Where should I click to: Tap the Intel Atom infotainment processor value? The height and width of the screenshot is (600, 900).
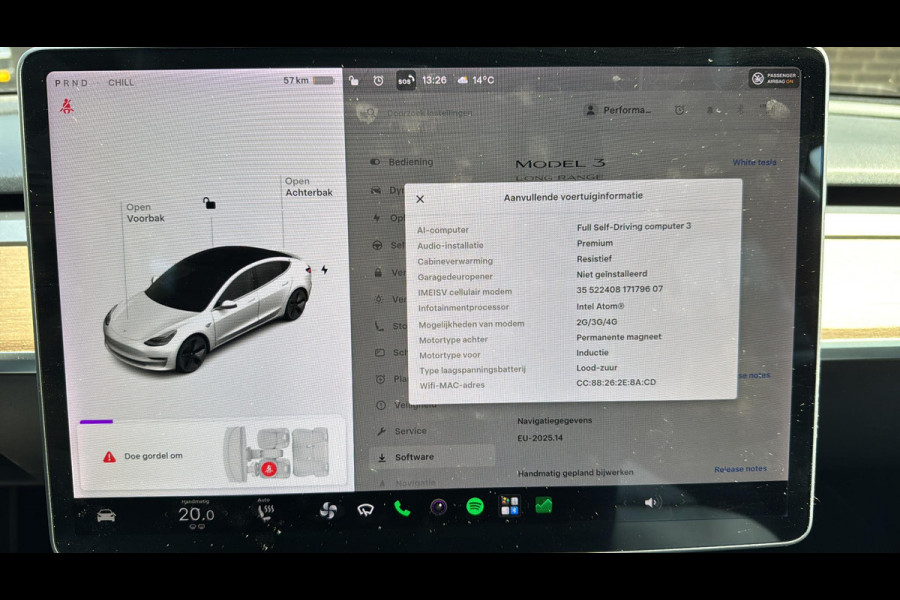coord(600,307)
